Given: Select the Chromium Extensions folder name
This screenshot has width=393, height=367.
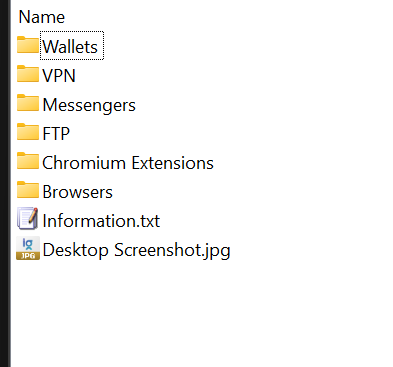Looking at the screenshot, I should (x=128, y=163).
